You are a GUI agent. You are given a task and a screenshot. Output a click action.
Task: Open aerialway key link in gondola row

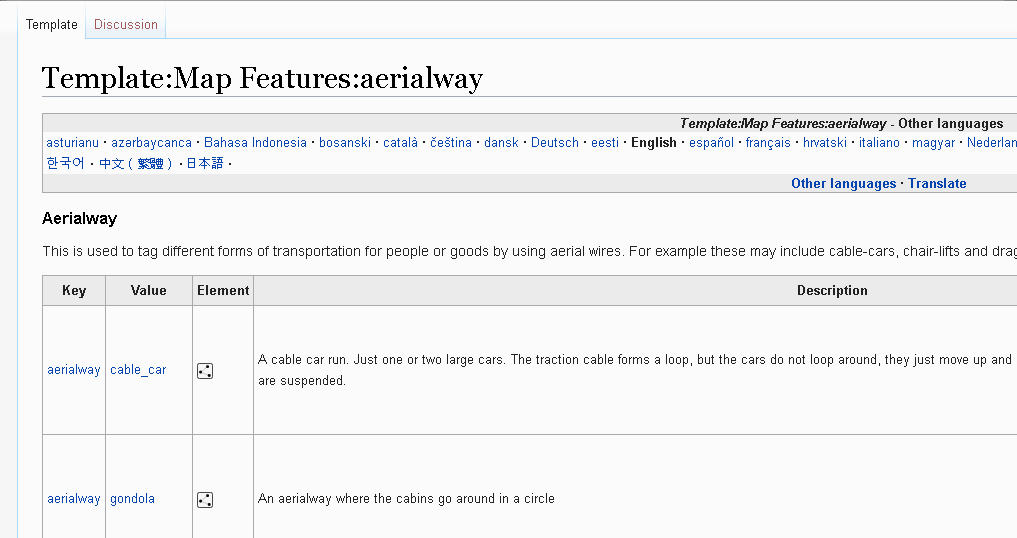pos(73,499)
